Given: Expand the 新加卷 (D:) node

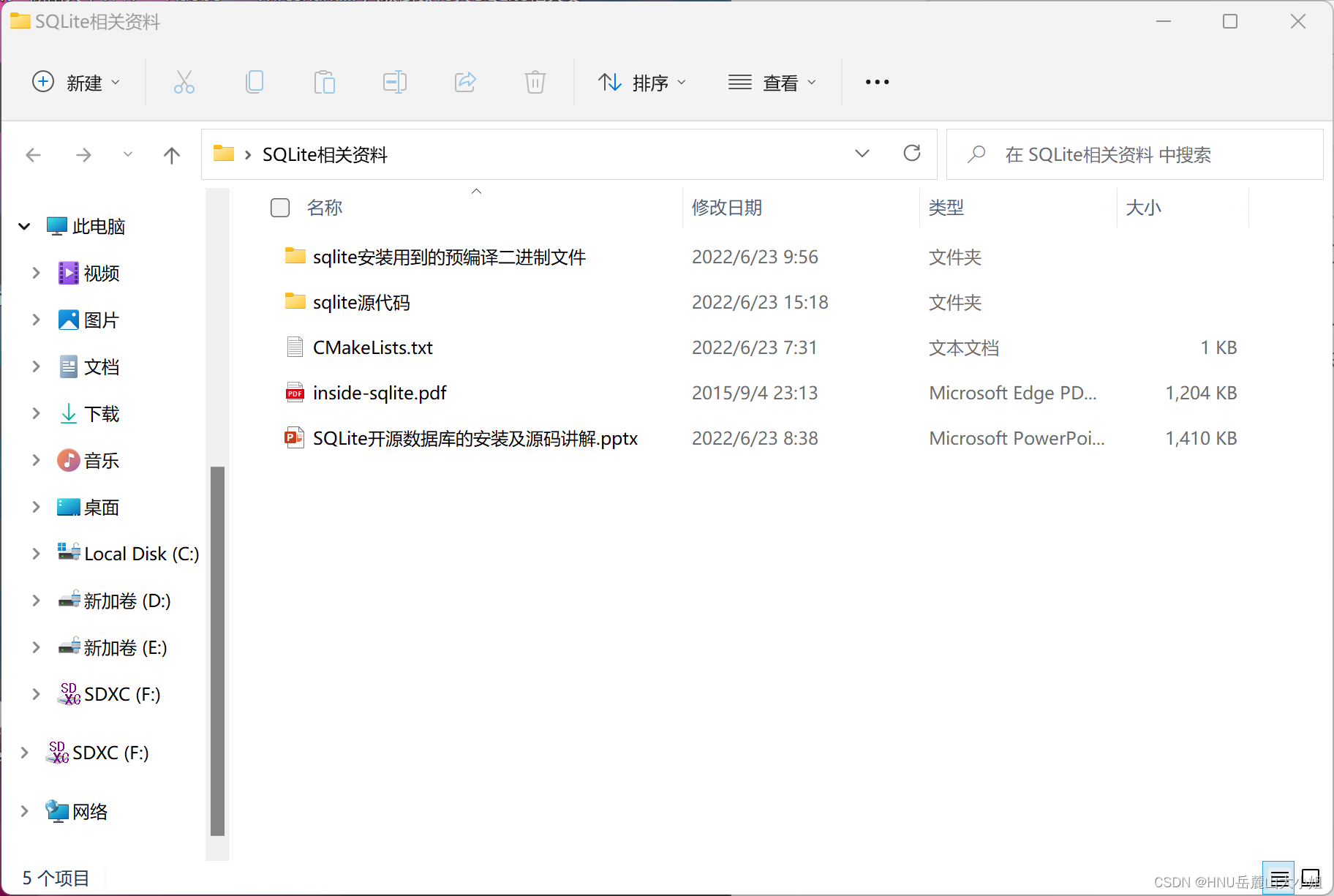Looking at the screenshot, I should (x=36, y=601).
